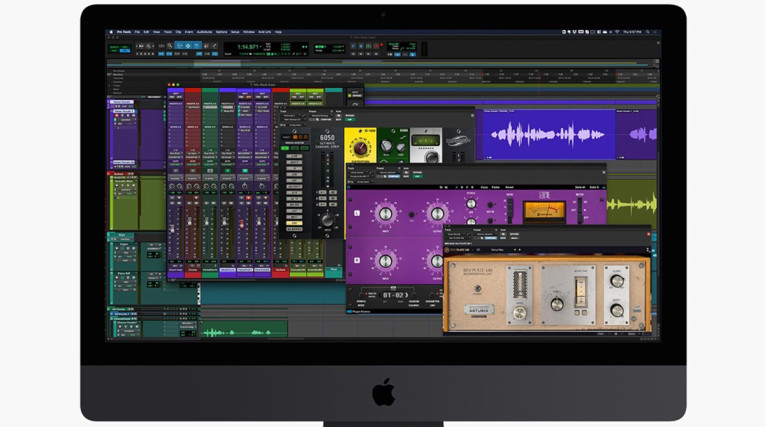Open Preset dropdown in purple compressor header
Image resolution: width=765 pixels, height=427 pixels.
point(388,172)
